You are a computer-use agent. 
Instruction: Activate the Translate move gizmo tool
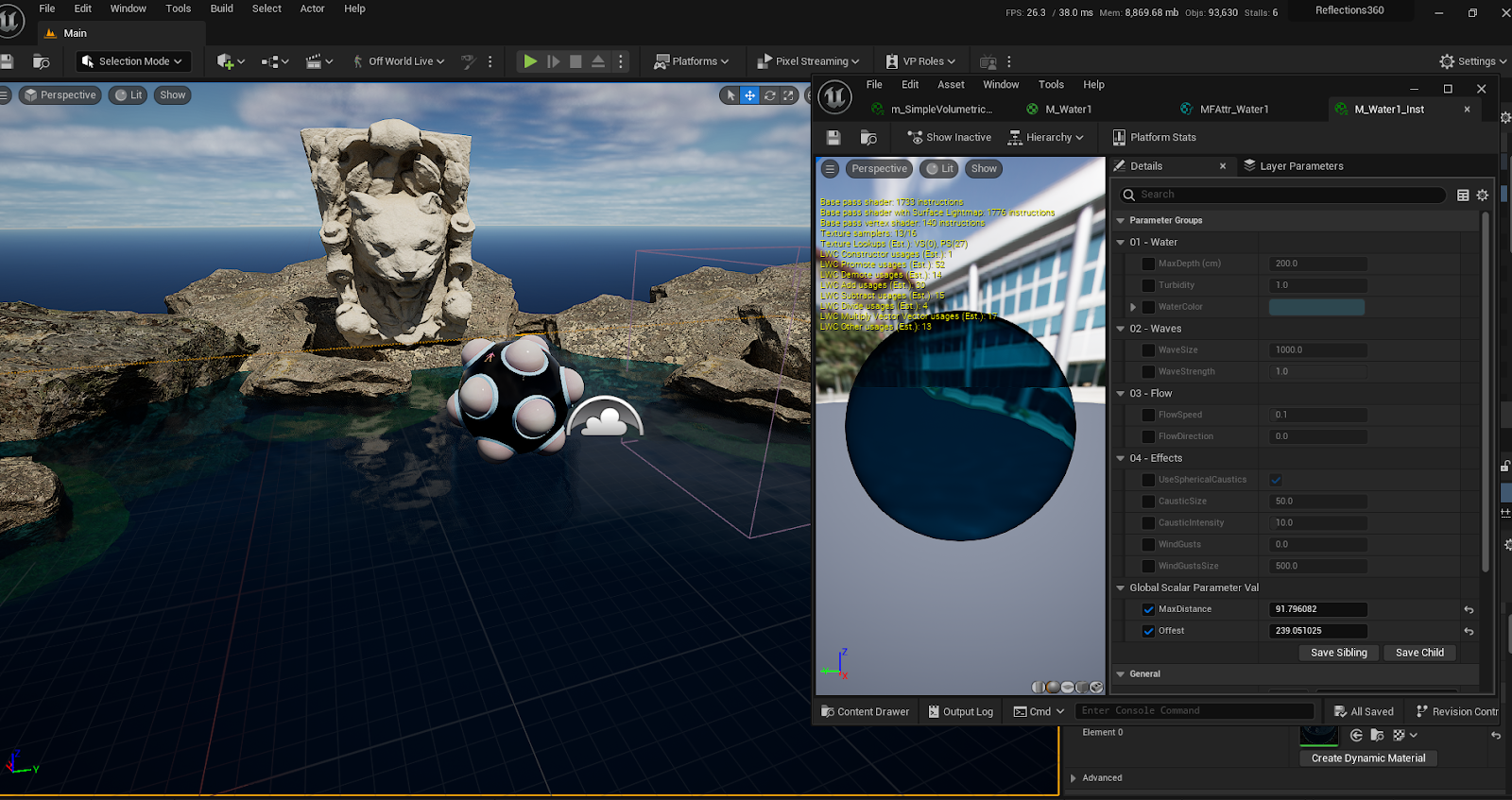tap(749, 95)
